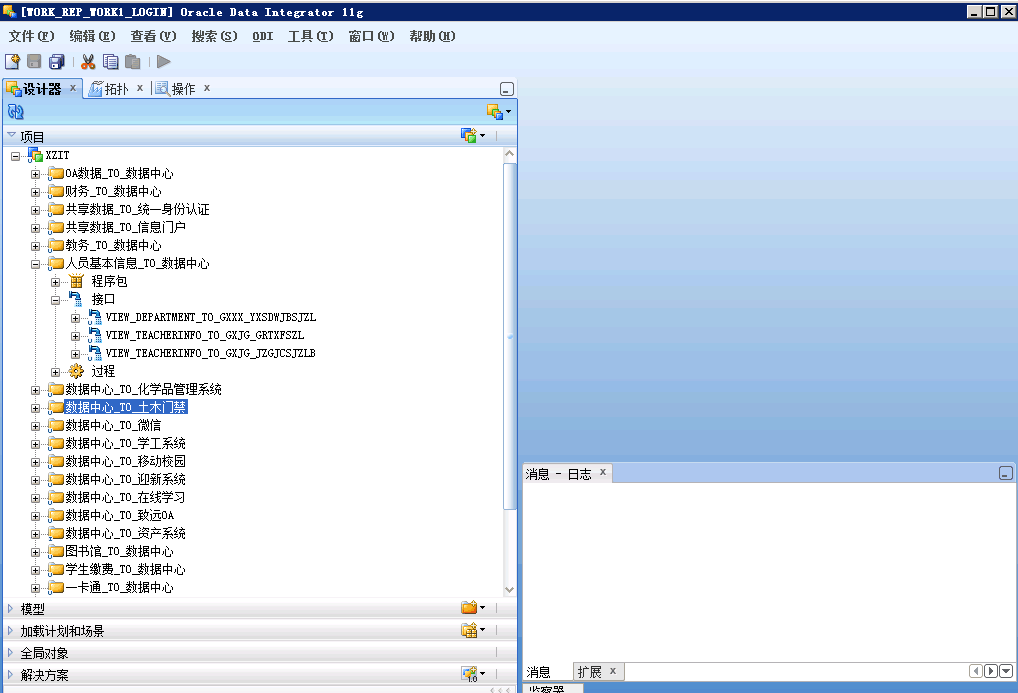Open 查看(V) menu
This screenshot has height=693, width=1018.
point(153,36)
